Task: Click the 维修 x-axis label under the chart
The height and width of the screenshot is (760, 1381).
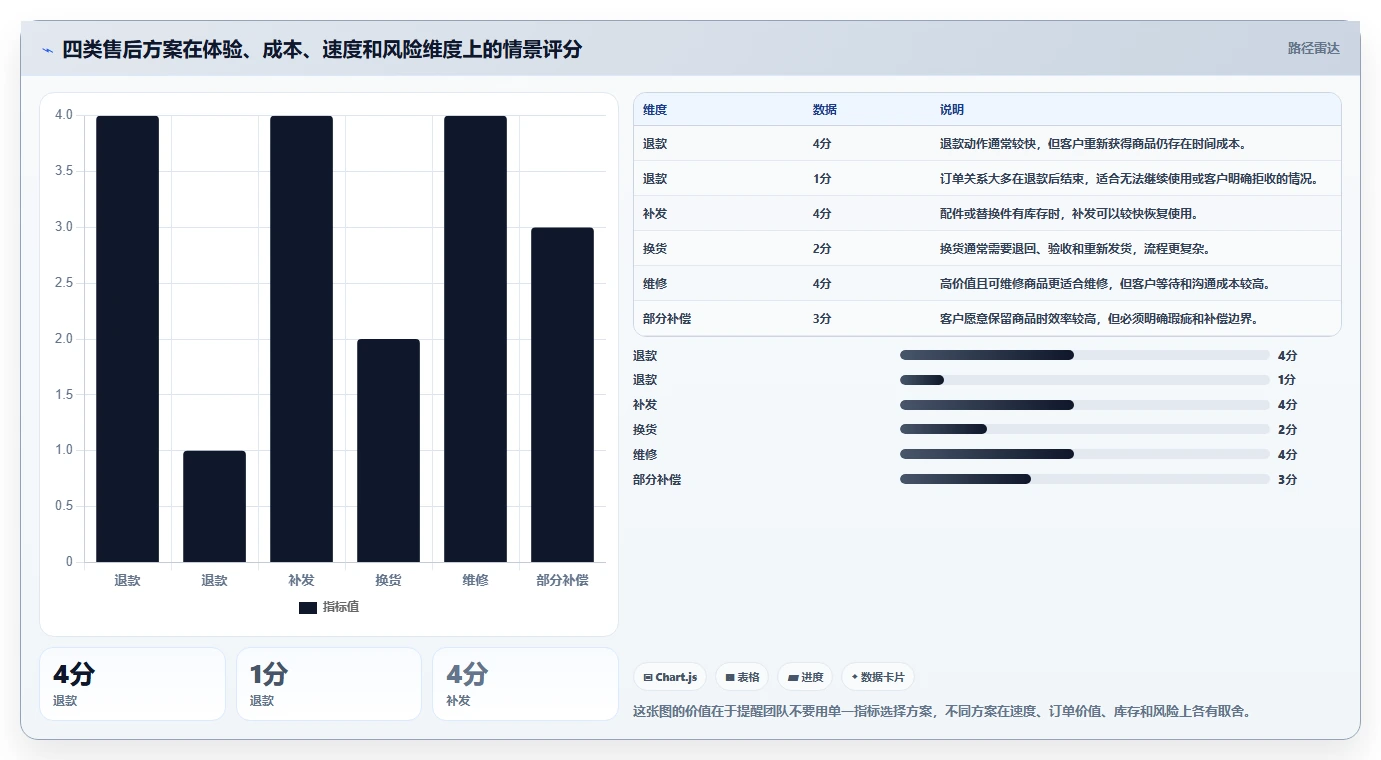Action: 475,580
